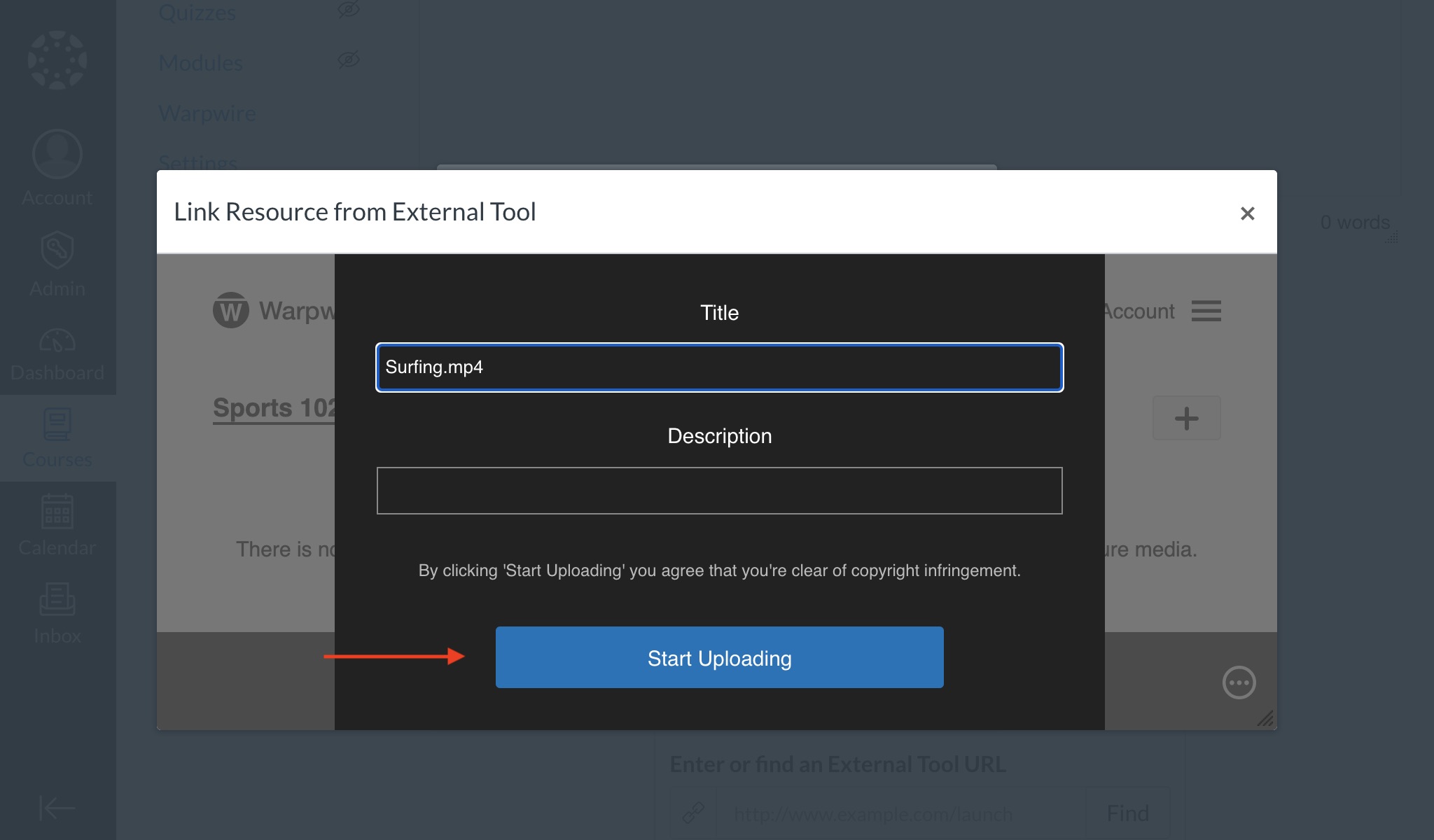Open the Canvas Account avatar icon
Screen dimensions: 1434x840
coord(57,155)
